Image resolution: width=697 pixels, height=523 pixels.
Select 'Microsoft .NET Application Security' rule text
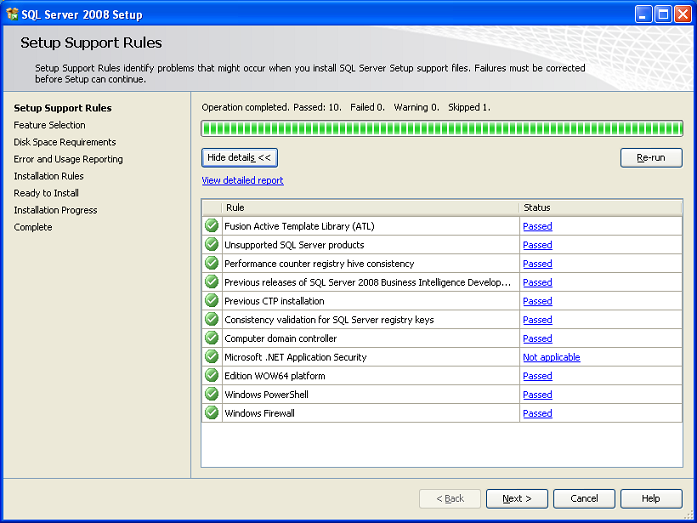pos(296,357)
